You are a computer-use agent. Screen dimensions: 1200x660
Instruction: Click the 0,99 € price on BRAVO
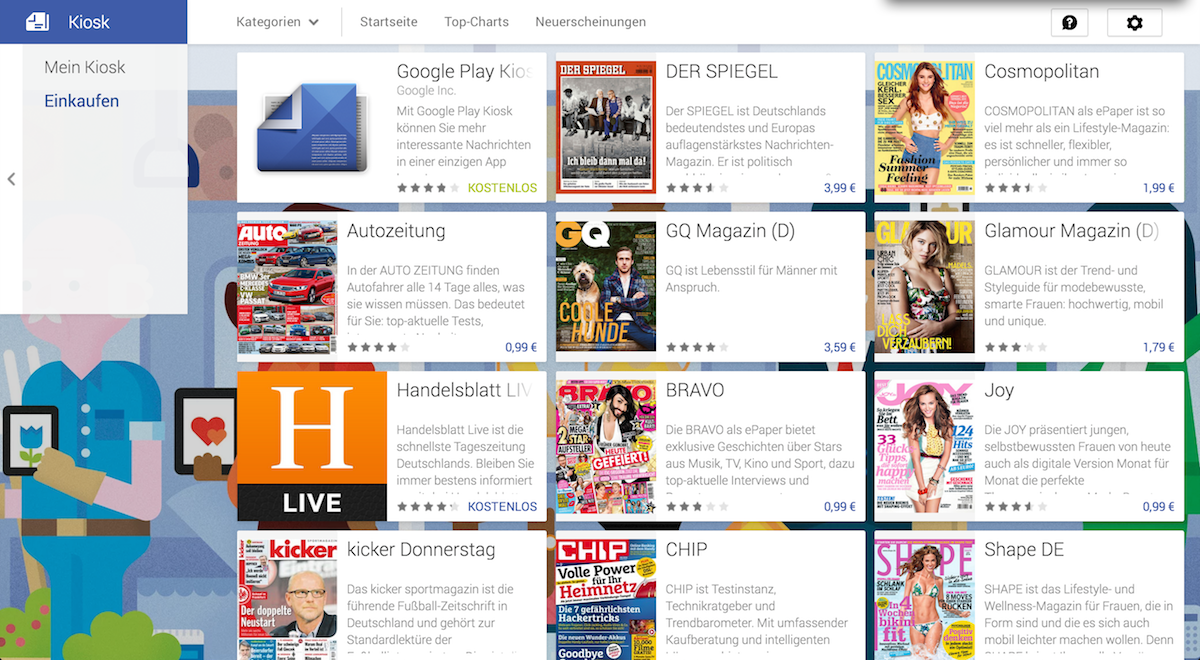pos(840,506)
